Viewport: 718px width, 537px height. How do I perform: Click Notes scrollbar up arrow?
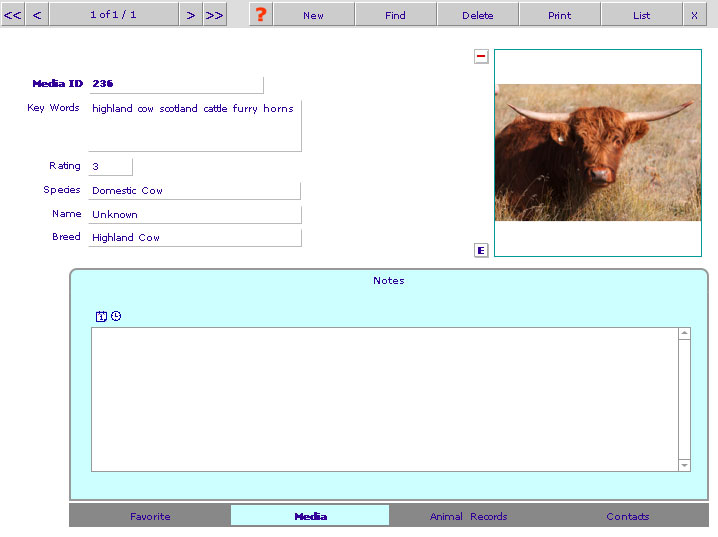[x=684, y=333]
